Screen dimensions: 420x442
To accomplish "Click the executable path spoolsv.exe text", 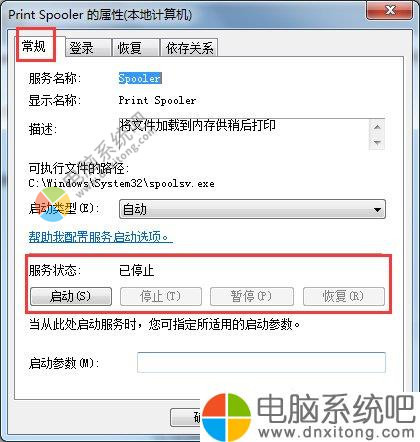I will pos(121,184).
